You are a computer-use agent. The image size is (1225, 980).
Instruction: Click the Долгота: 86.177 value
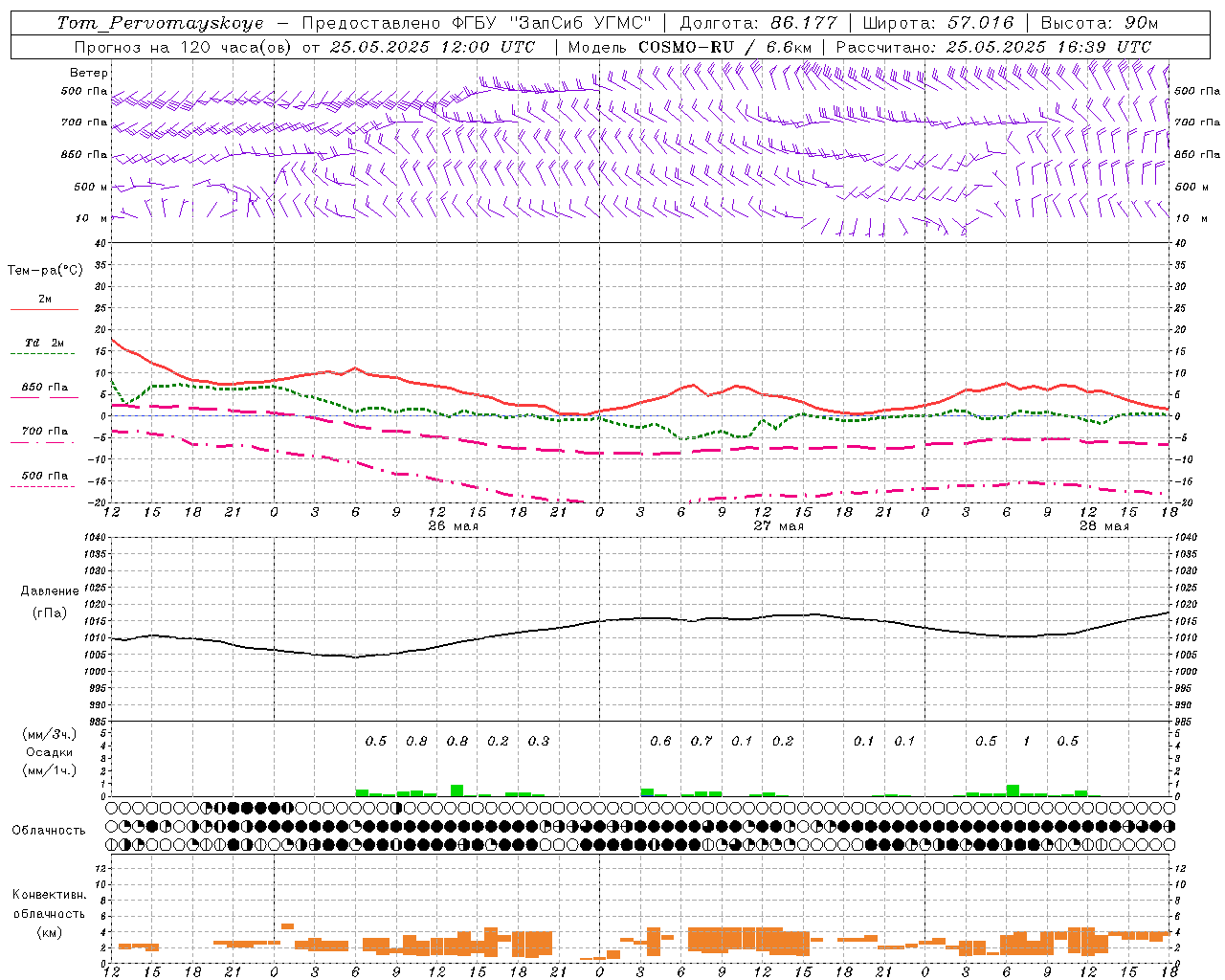point(758,23)
